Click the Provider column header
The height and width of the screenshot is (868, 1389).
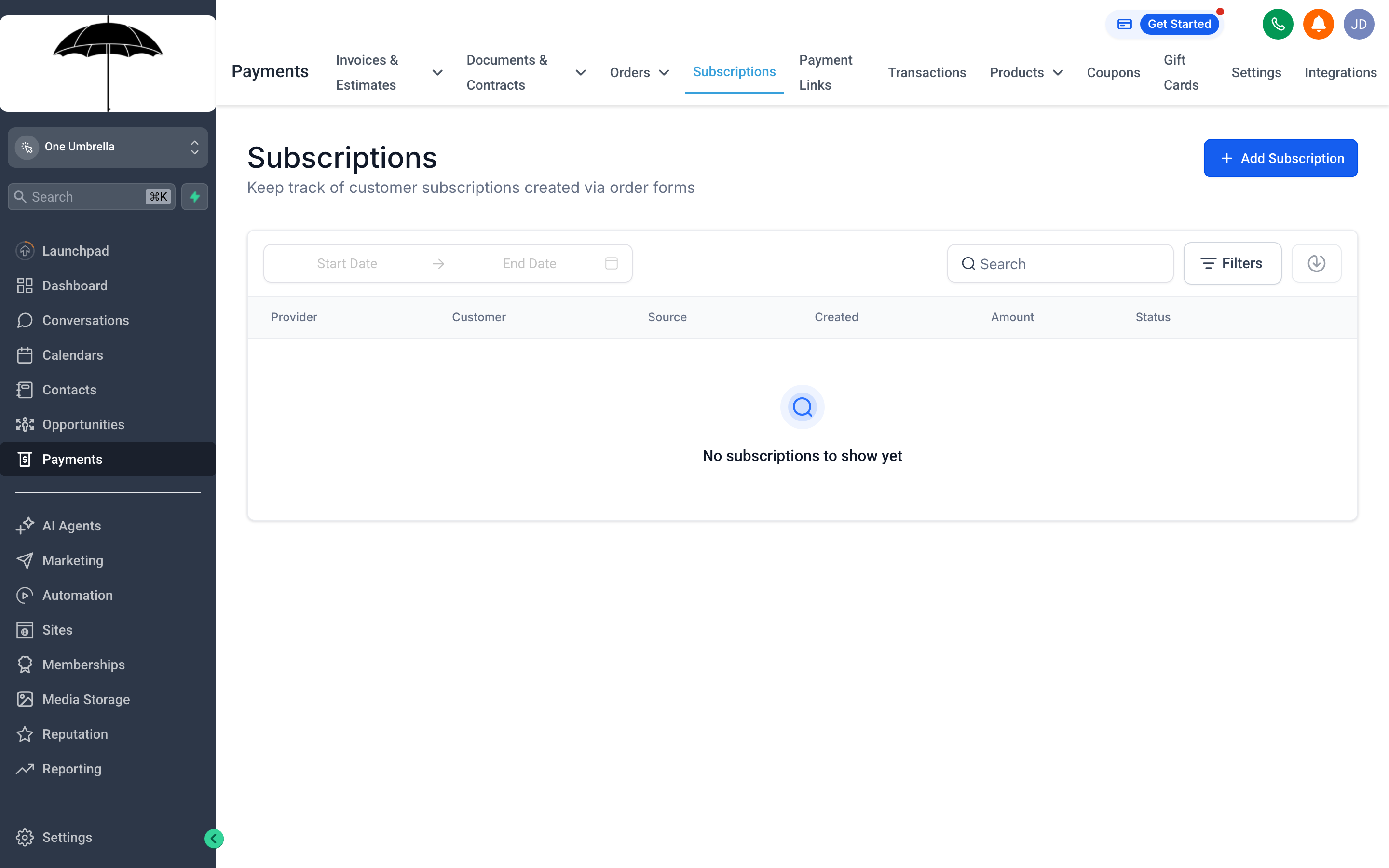294,317
